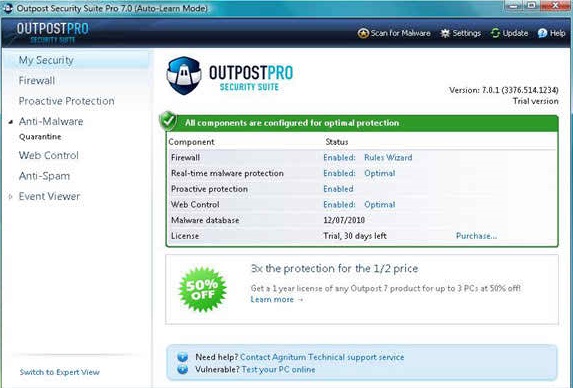Click the blue Help question mark icon
This screenshot has width=573, height=388.
[542, 33]
